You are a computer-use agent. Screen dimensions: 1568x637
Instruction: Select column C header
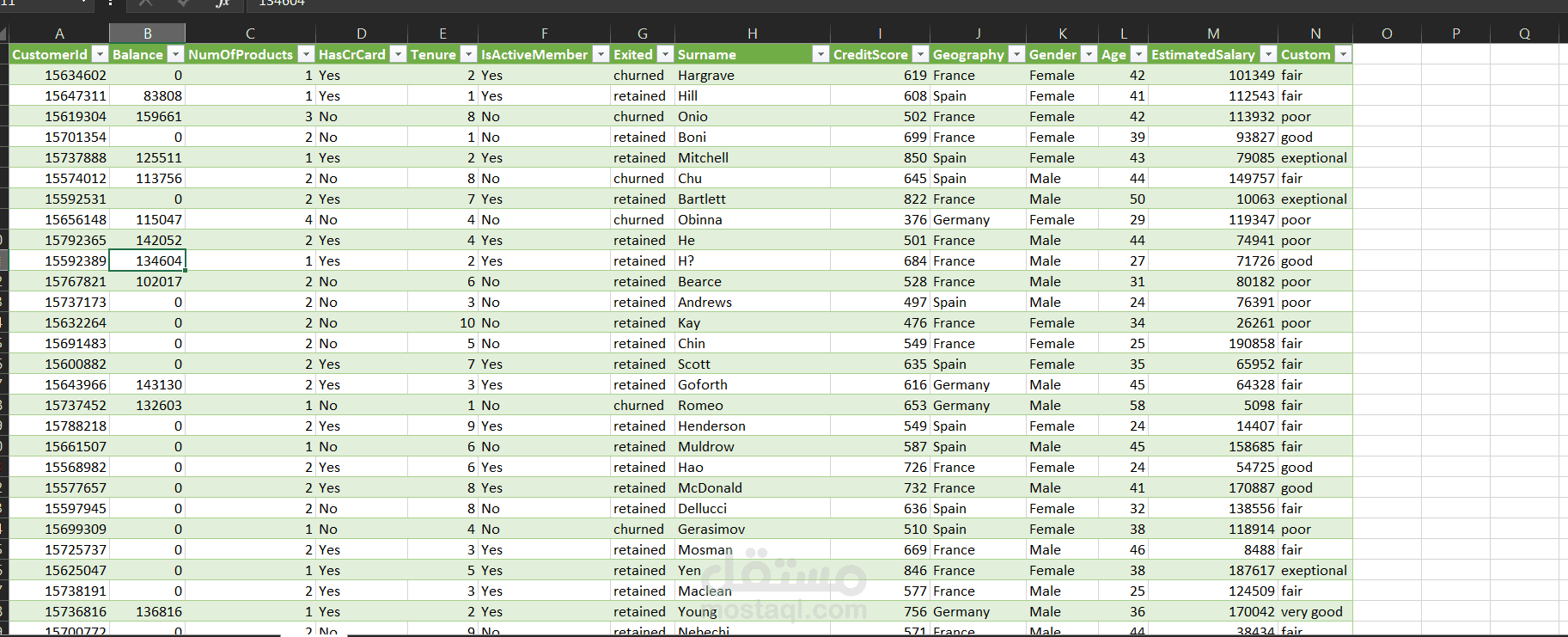point(250,34)
